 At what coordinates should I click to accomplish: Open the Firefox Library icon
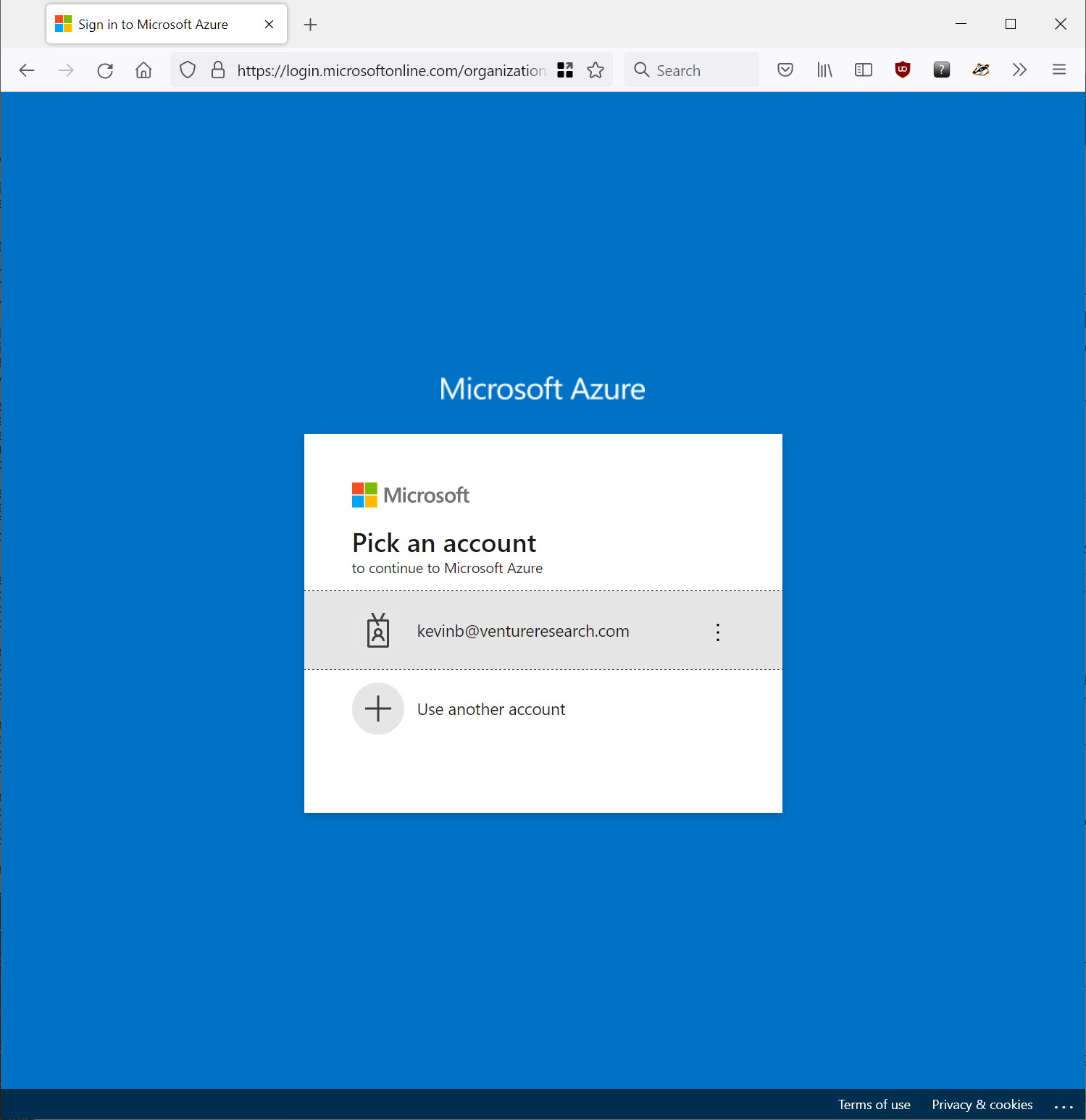coord(824,70)
